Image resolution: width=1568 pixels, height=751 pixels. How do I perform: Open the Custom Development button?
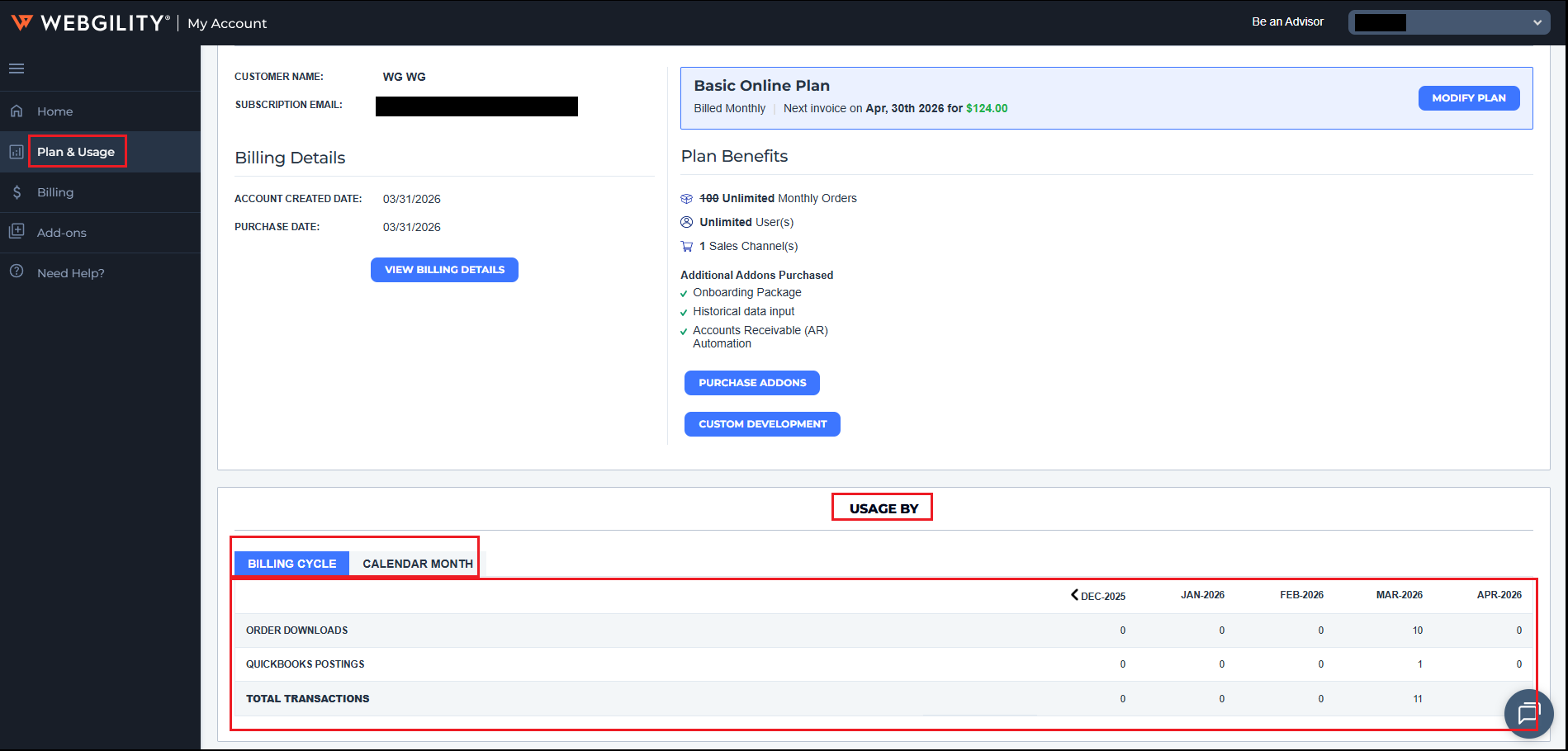click(761, 424)
